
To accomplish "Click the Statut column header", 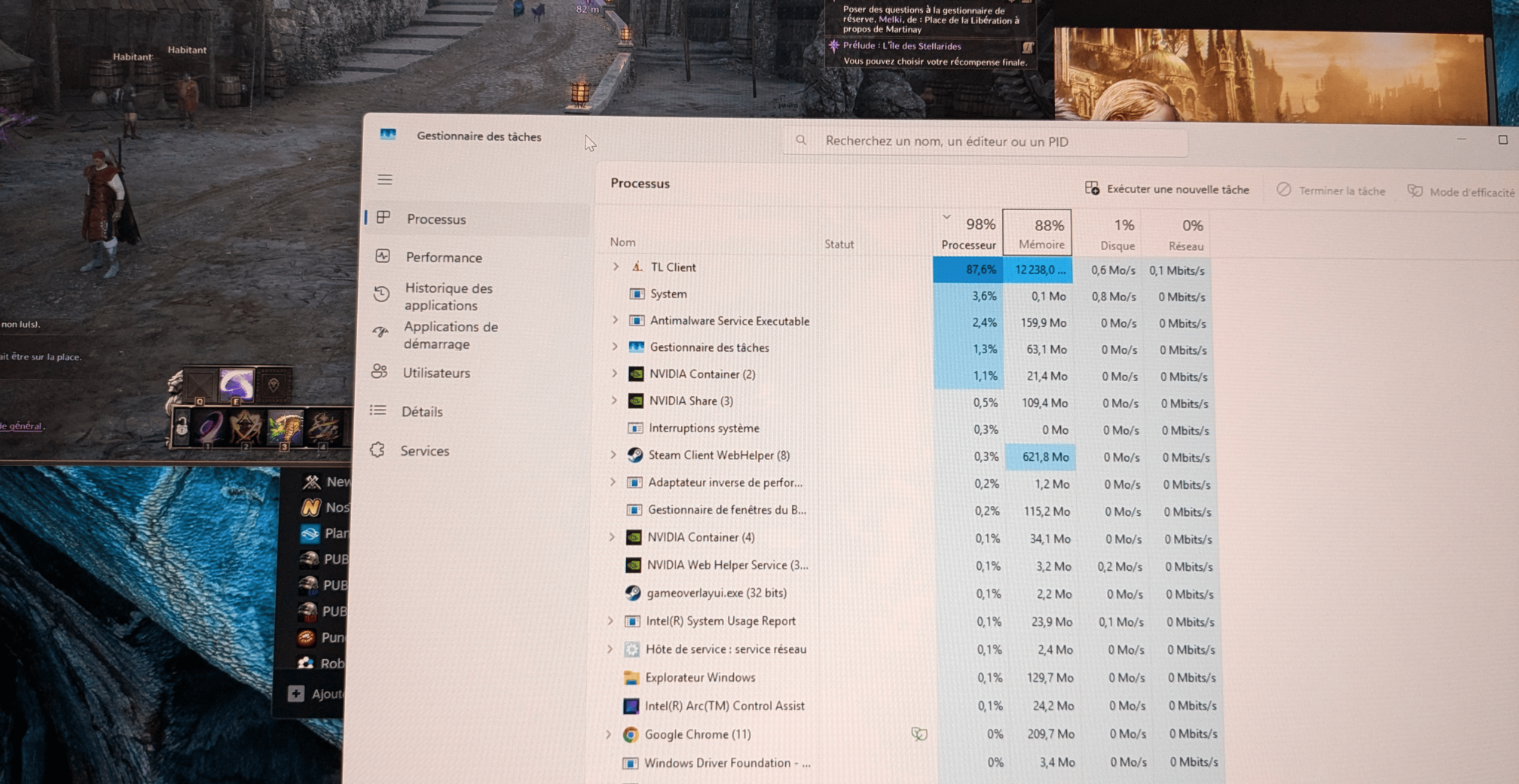I will [839, 244].
